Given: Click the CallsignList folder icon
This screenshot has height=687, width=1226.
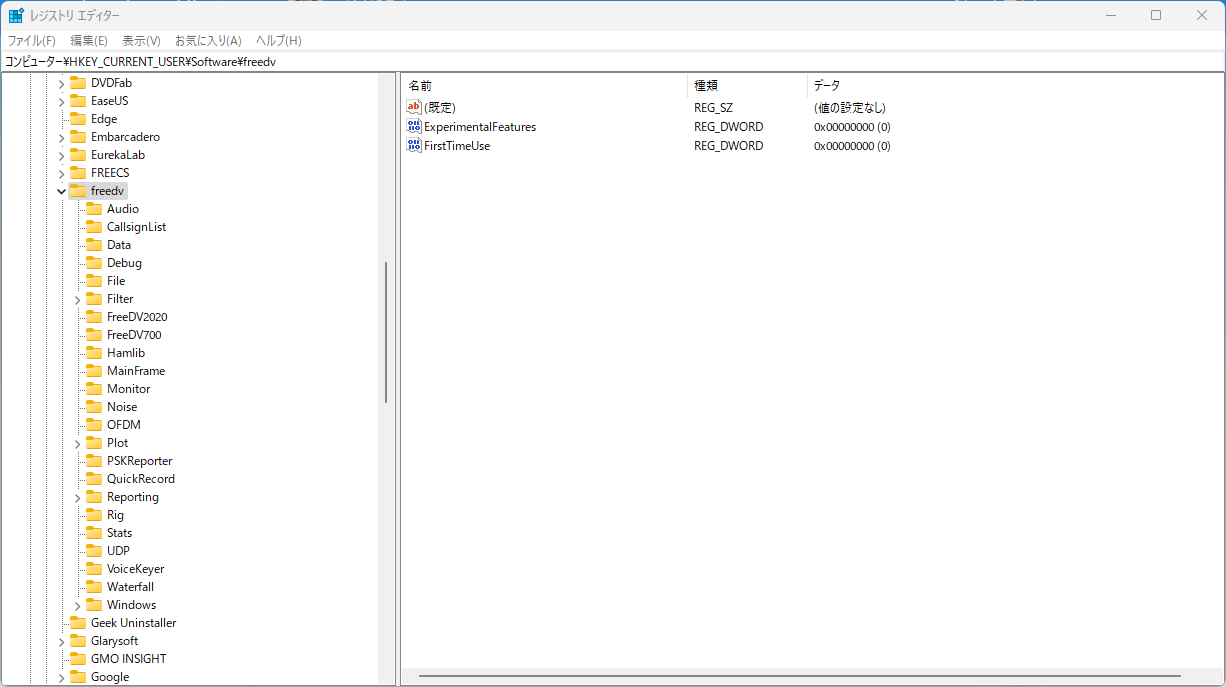Looking at the screenshot, I should [x=94, y=227].
